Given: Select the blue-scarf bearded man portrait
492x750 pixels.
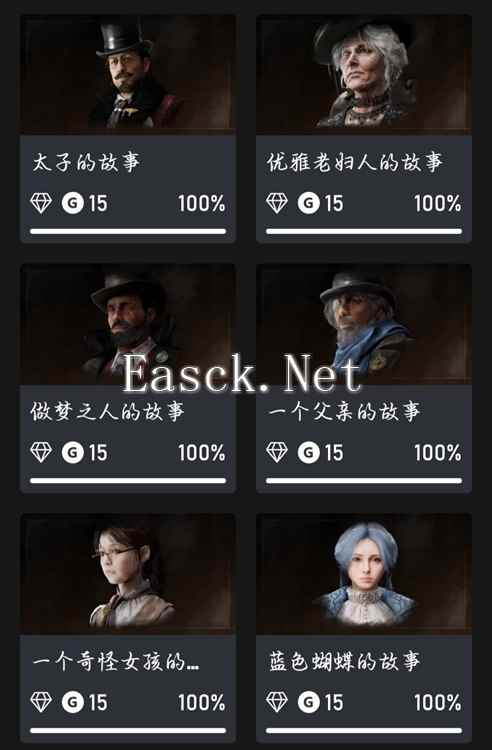Looking at the screenshot, I should [364, 324].
